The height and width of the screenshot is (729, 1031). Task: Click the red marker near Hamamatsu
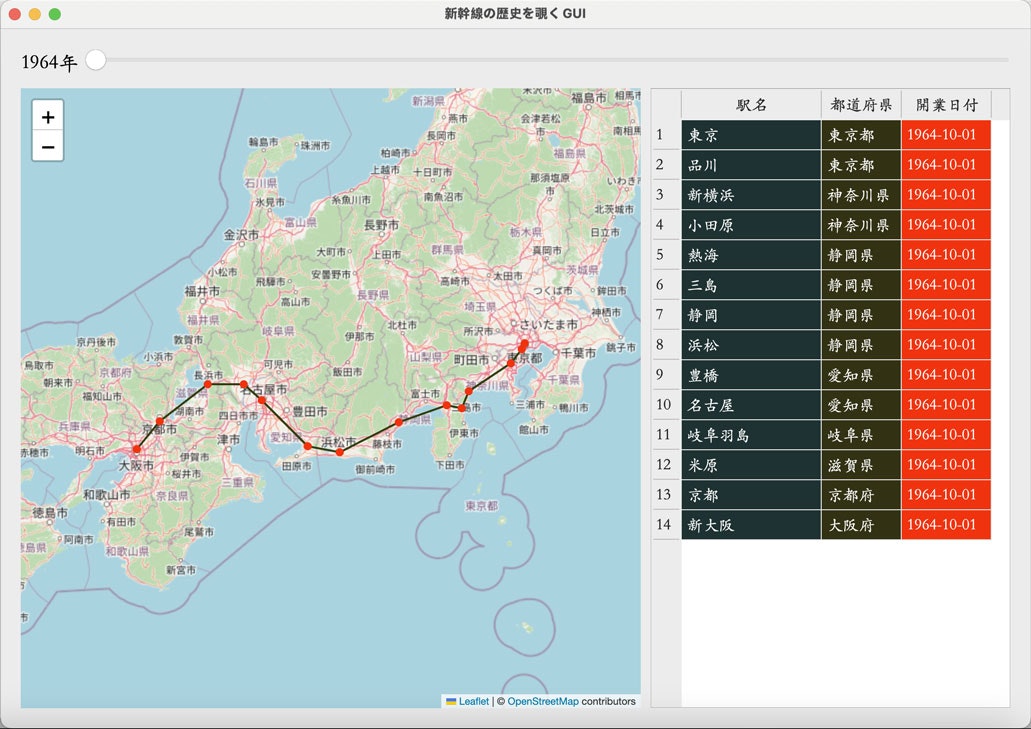(339, 451)
